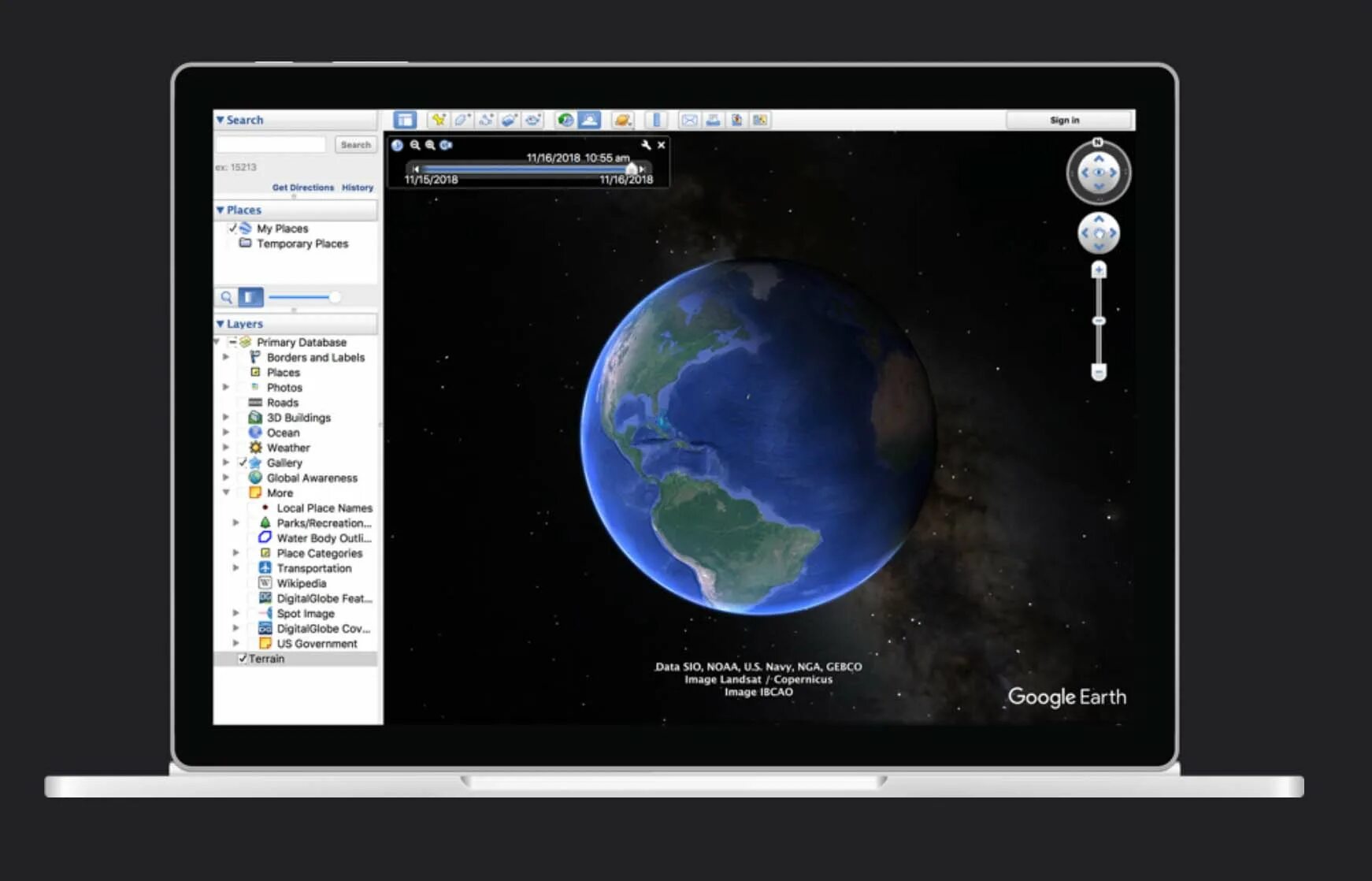
Task: Click the time slider thumb
Action: pos(631,169)
